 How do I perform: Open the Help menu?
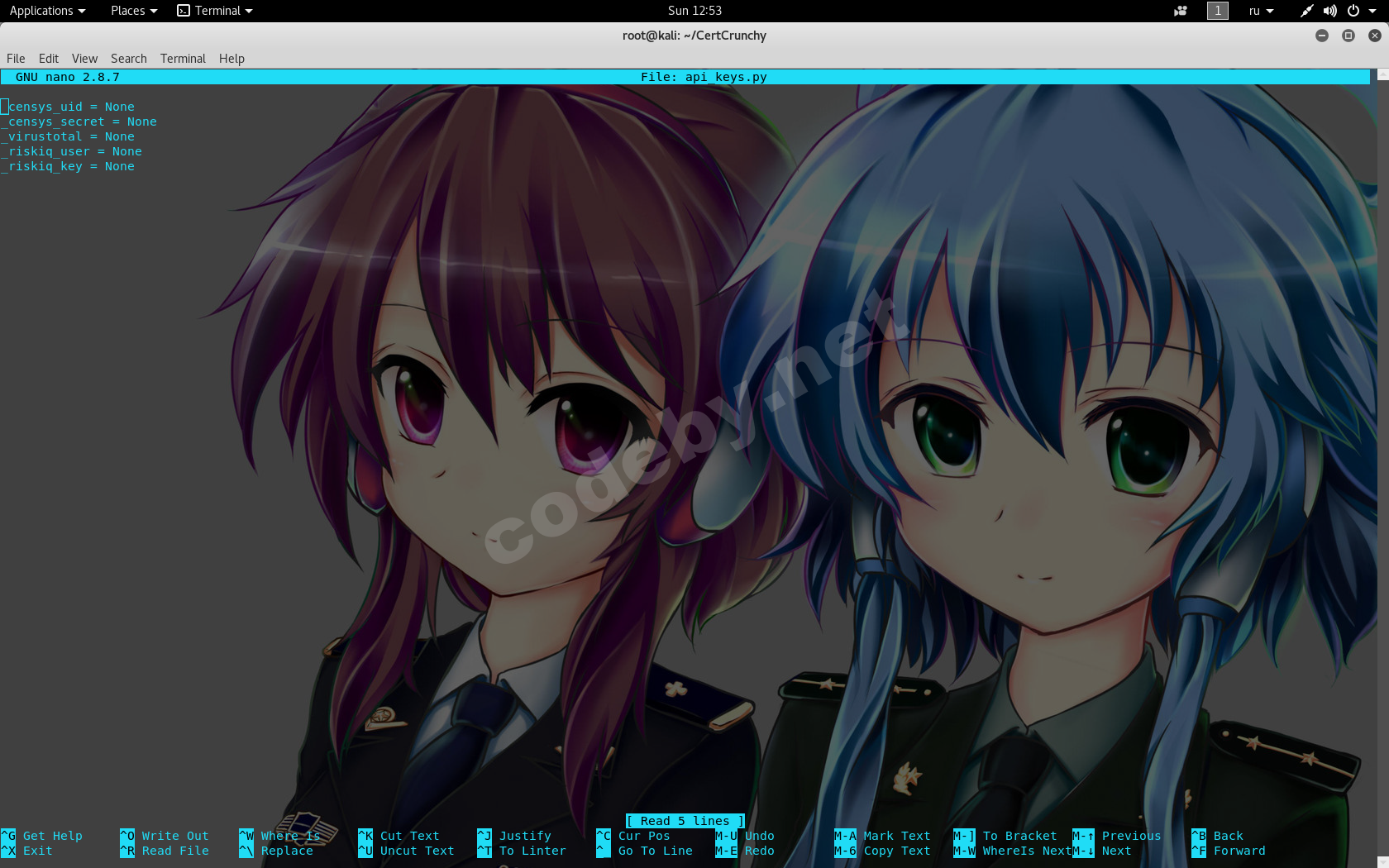click(231, 59)
